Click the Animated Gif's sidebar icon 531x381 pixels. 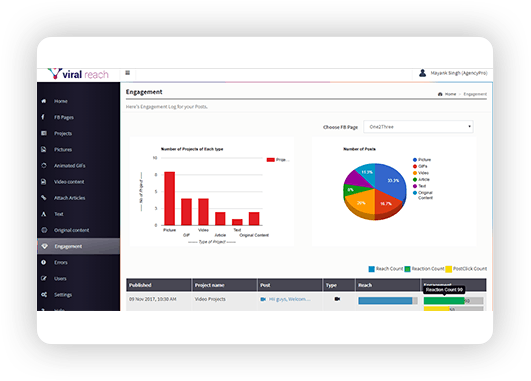click(x=44, y=165)
